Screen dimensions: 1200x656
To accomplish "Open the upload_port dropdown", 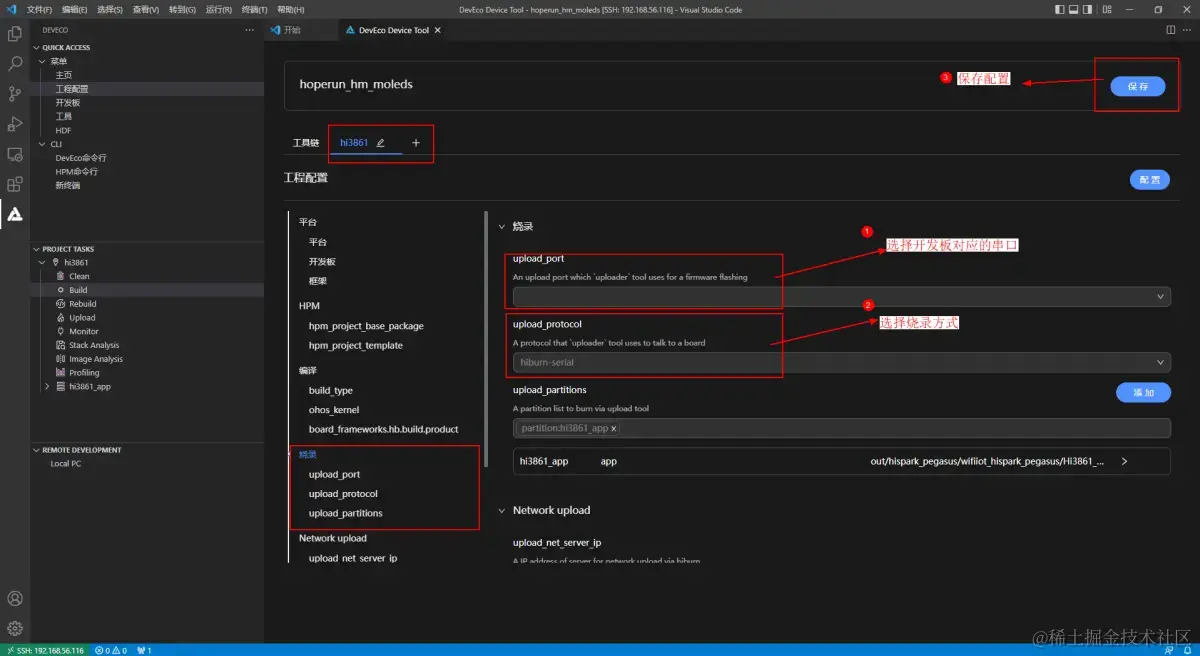I will [841, 296].
